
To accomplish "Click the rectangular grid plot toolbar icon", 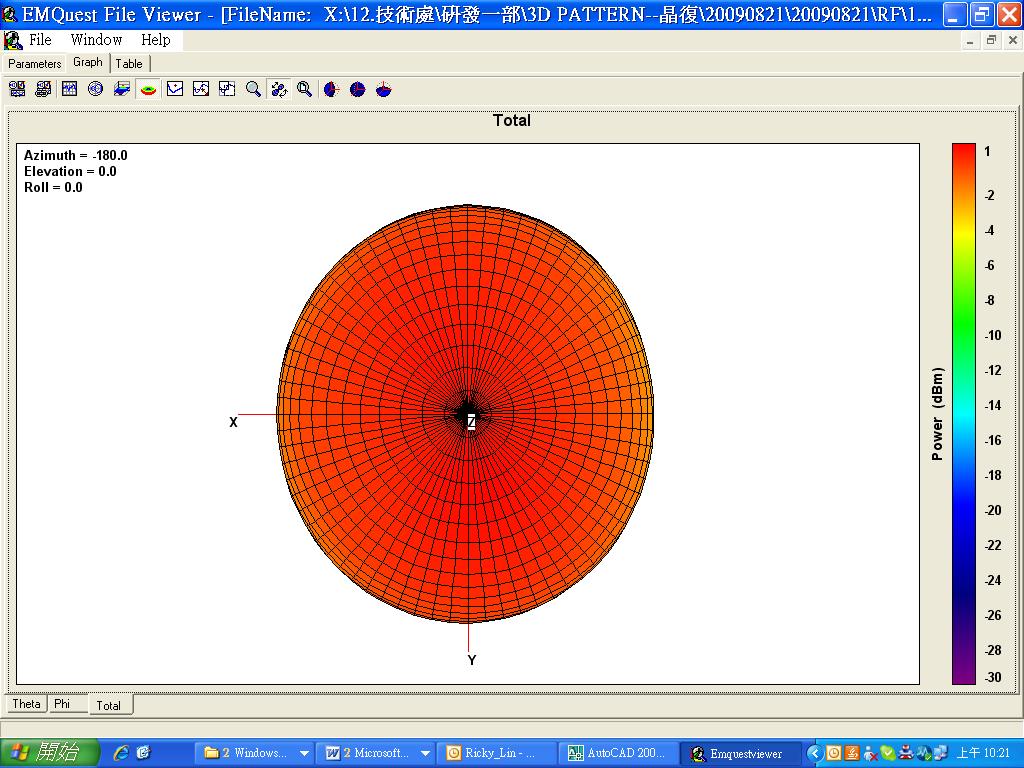I will pyautogui.click(x=69, y=89).
